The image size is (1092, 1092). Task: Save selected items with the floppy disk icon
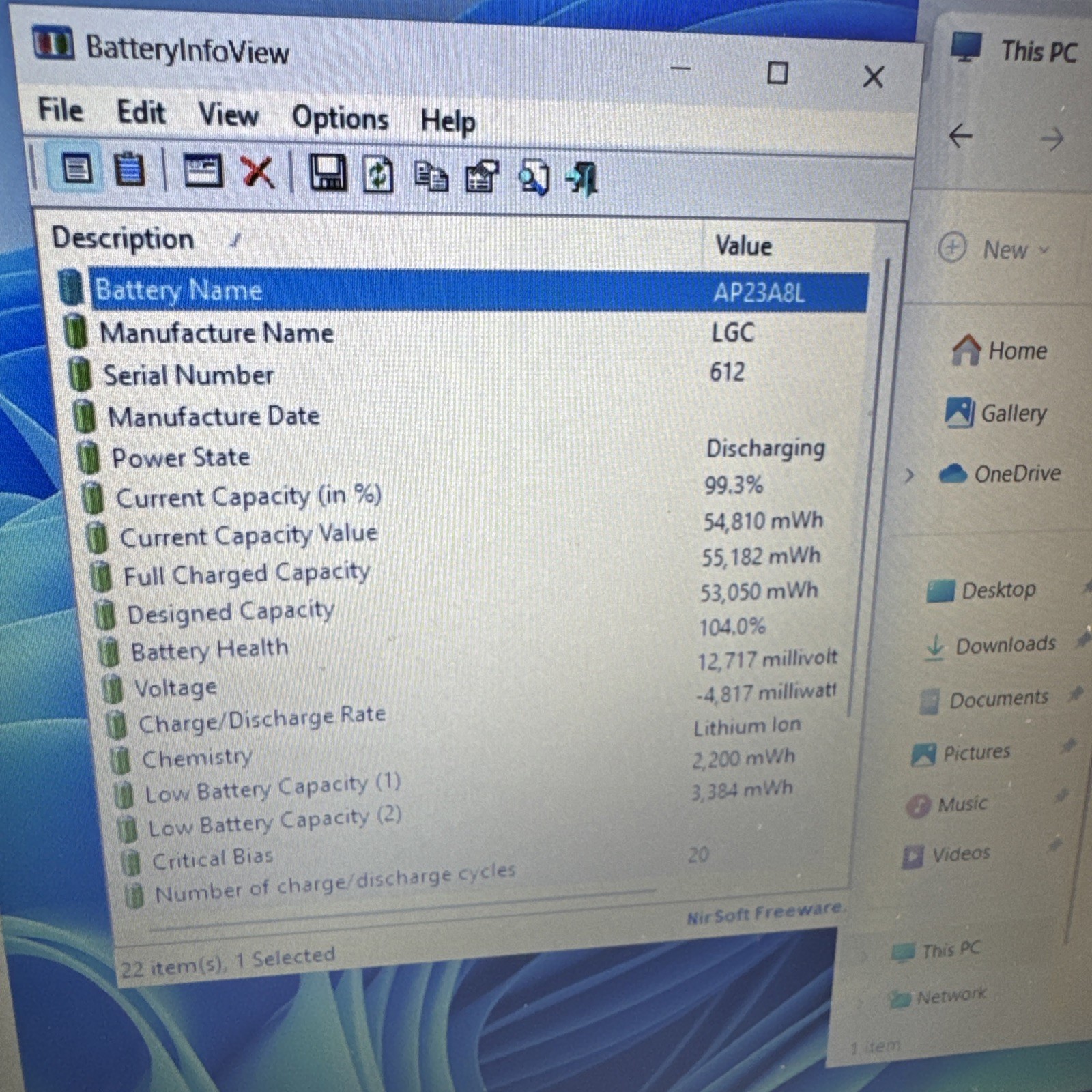[x=328, y=173]
